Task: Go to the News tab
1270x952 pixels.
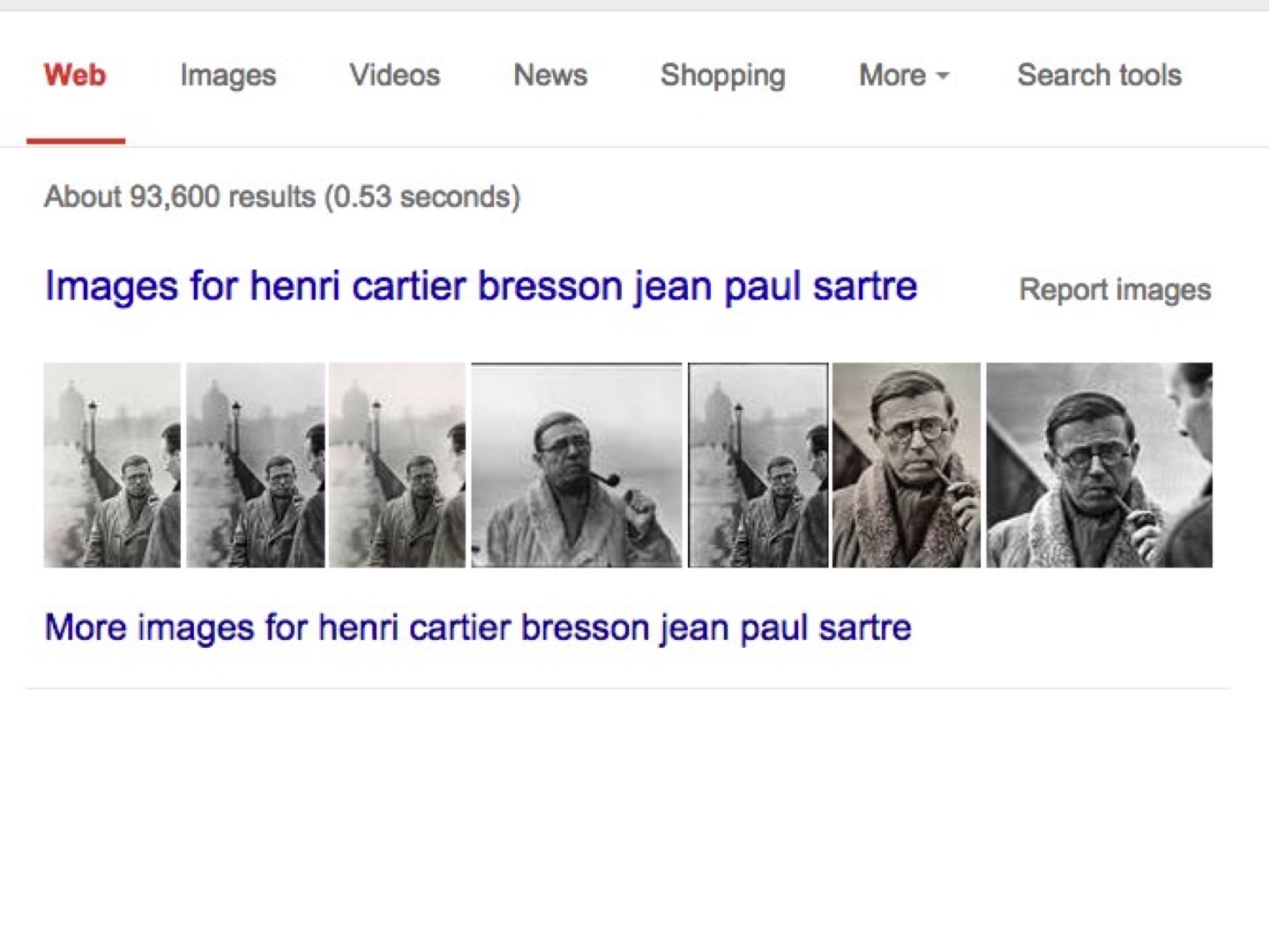Action: coord(550,76)
